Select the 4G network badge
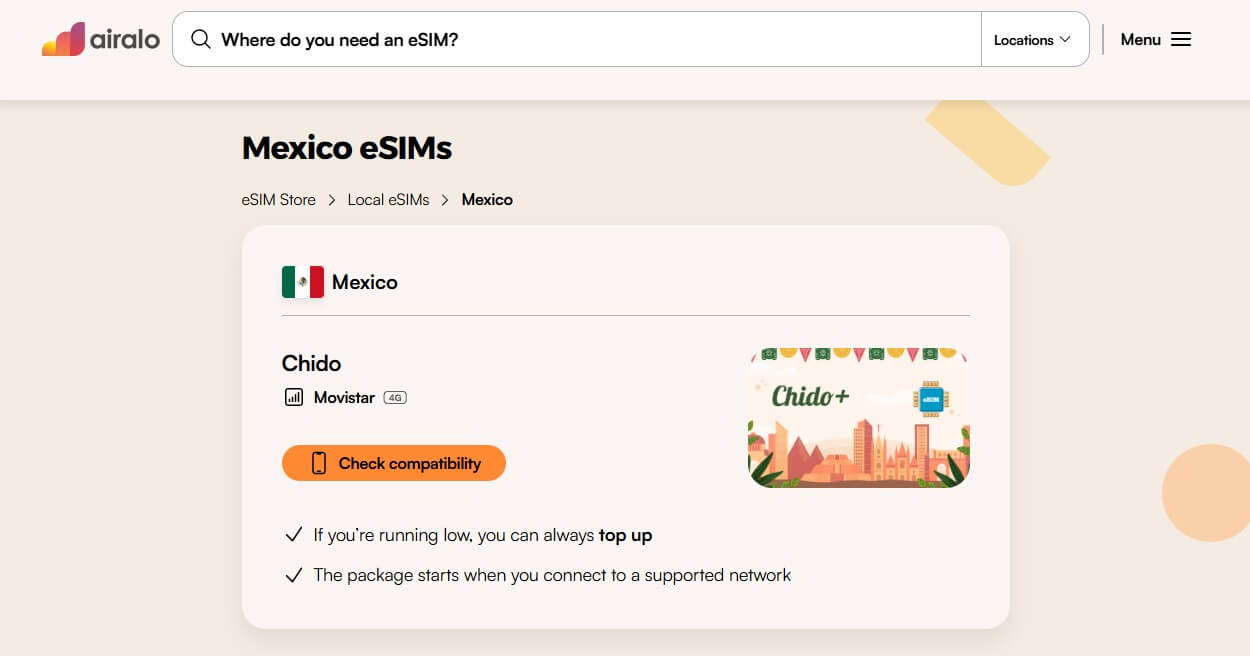Image resolution: width=1250 pixels, height=656 pixels. (x=395, y=397)
